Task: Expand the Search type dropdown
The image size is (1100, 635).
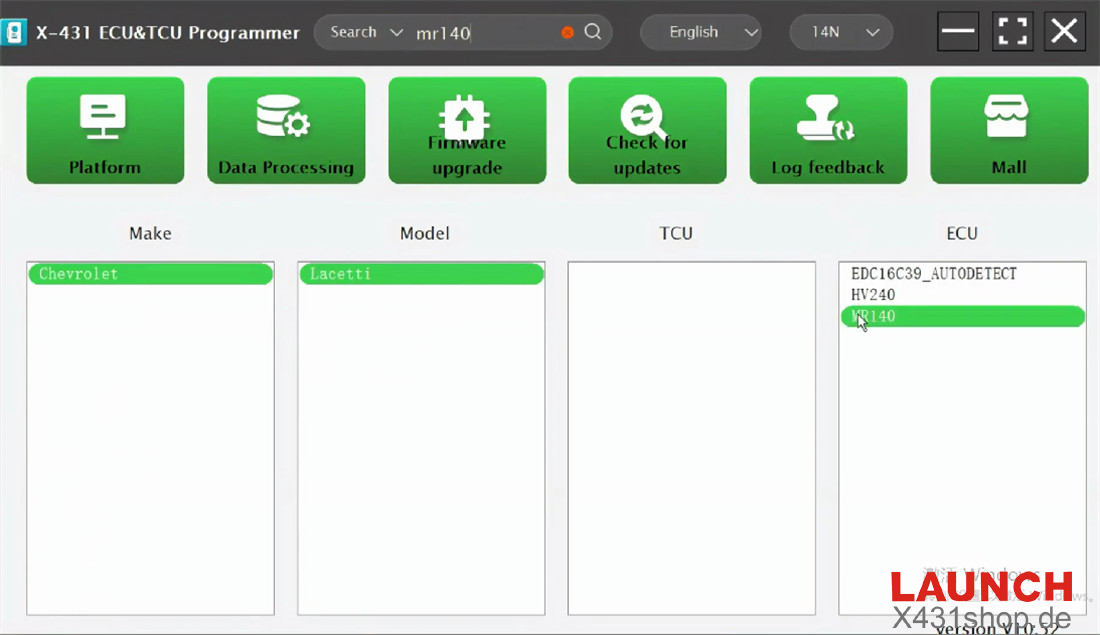Action: pos(365,32)
